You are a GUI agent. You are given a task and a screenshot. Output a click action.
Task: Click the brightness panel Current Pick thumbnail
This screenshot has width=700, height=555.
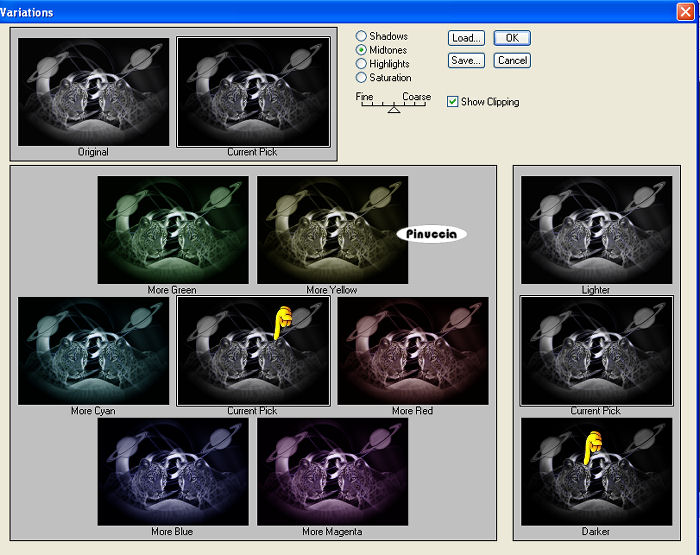(x=596, y=351)
